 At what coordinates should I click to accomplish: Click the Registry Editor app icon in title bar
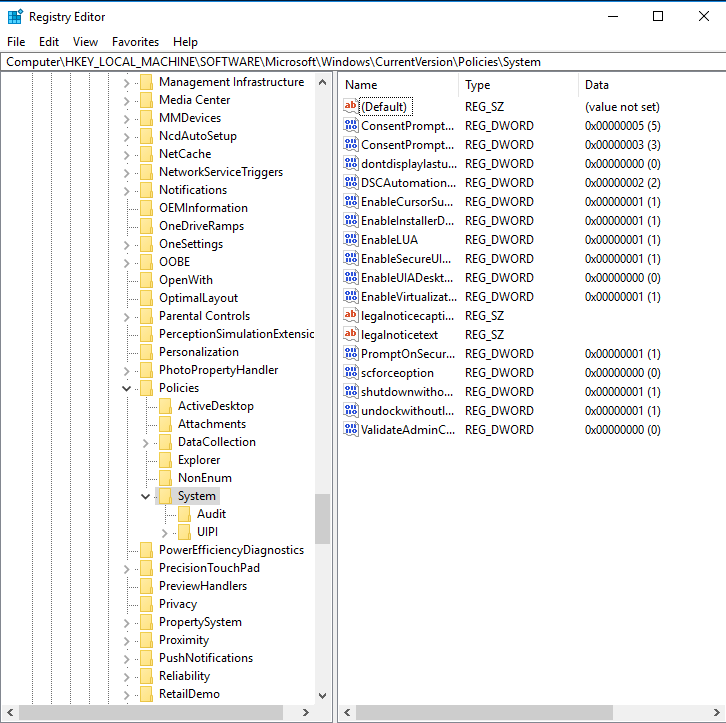tap(15, 17)
